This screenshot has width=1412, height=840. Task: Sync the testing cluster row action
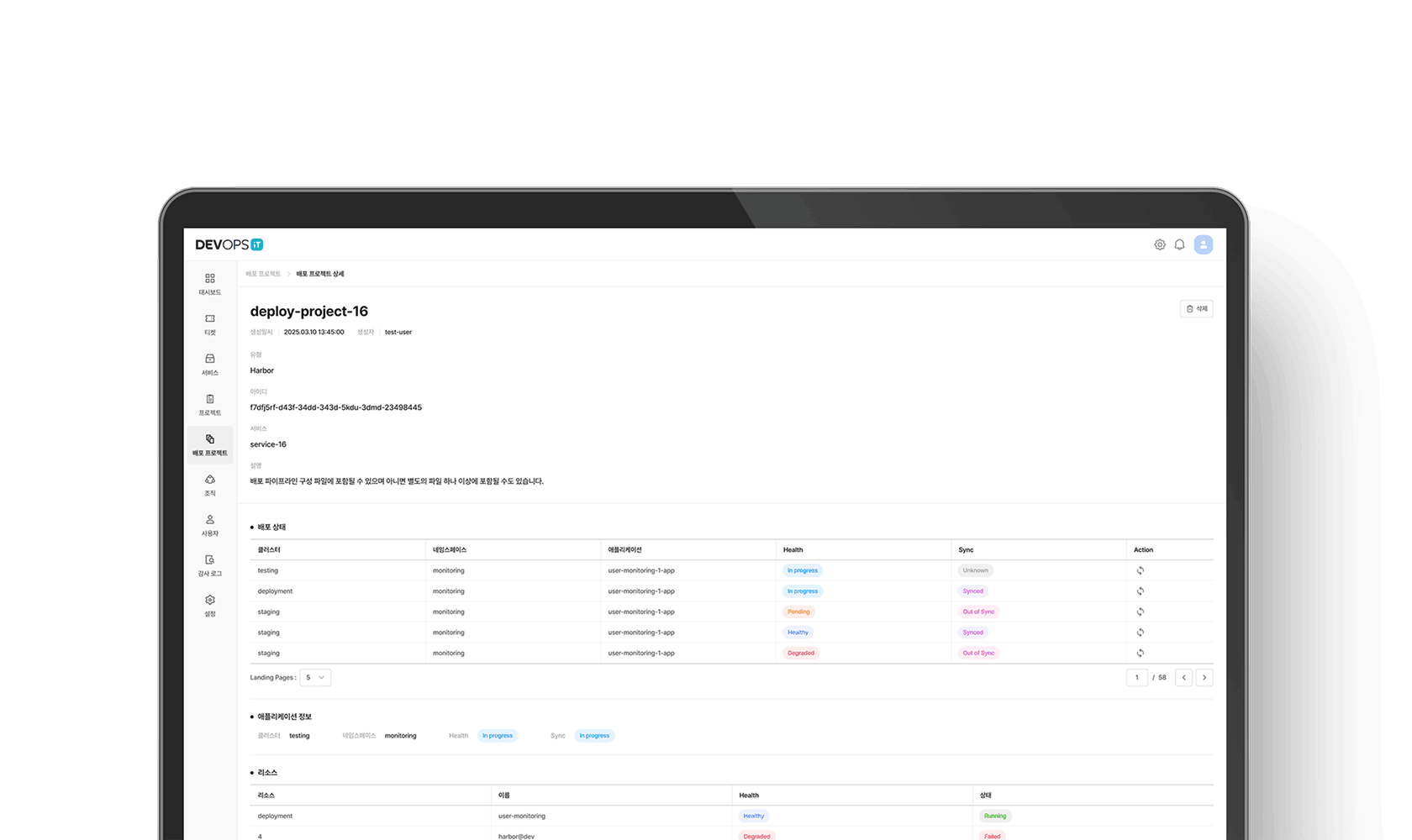[x=1141, y=570]
